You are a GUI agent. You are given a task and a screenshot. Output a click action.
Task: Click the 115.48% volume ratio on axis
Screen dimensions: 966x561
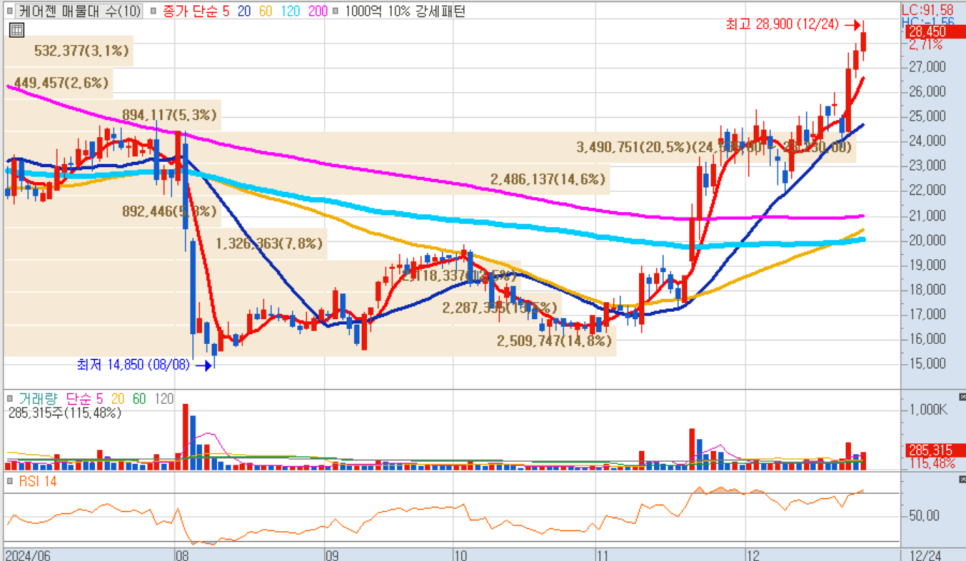tap(932, 463)
